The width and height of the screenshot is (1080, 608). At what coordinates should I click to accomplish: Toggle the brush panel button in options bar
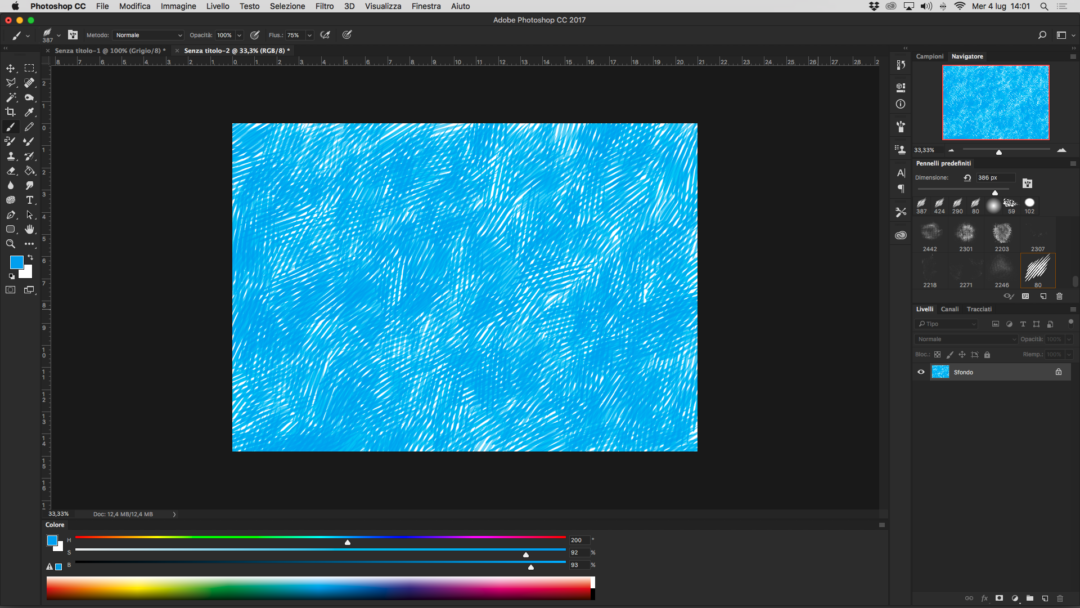point(72,35)
